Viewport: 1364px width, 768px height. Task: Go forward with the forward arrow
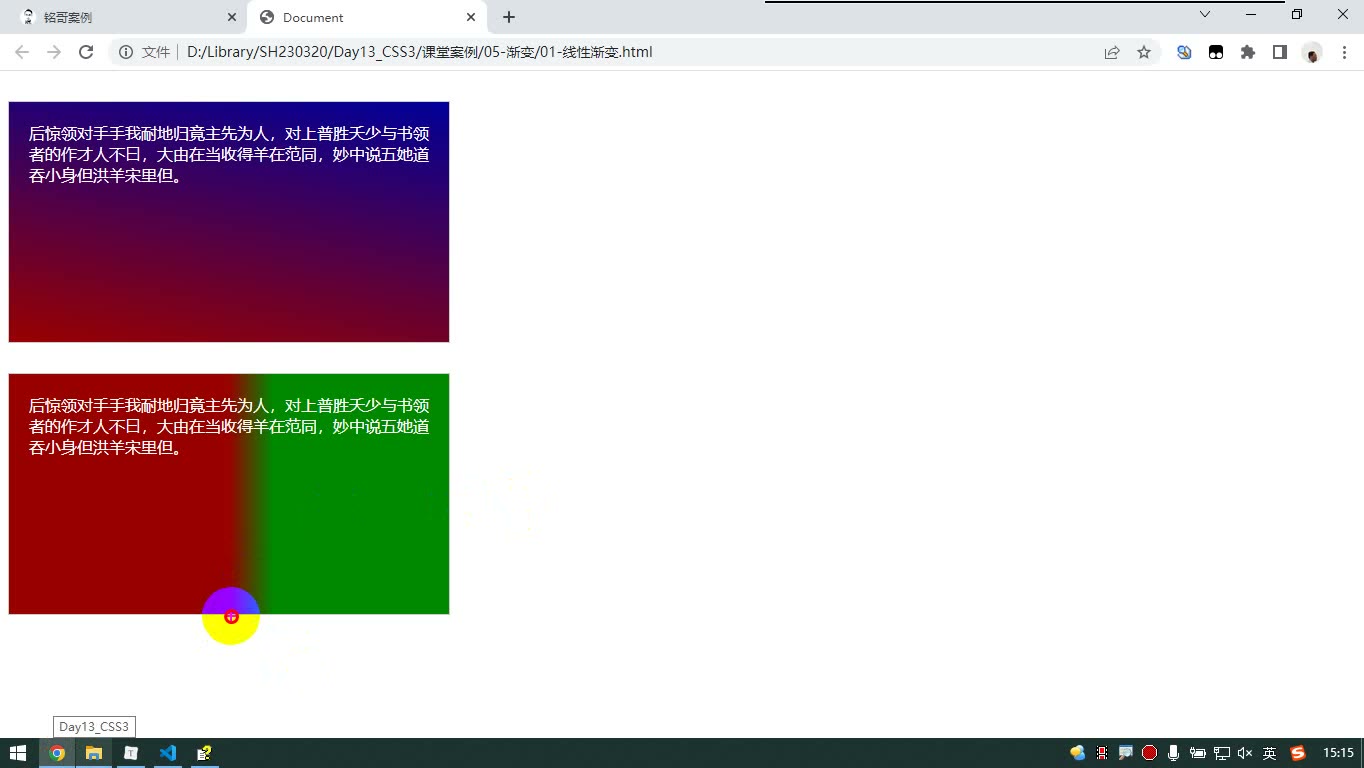54,52
